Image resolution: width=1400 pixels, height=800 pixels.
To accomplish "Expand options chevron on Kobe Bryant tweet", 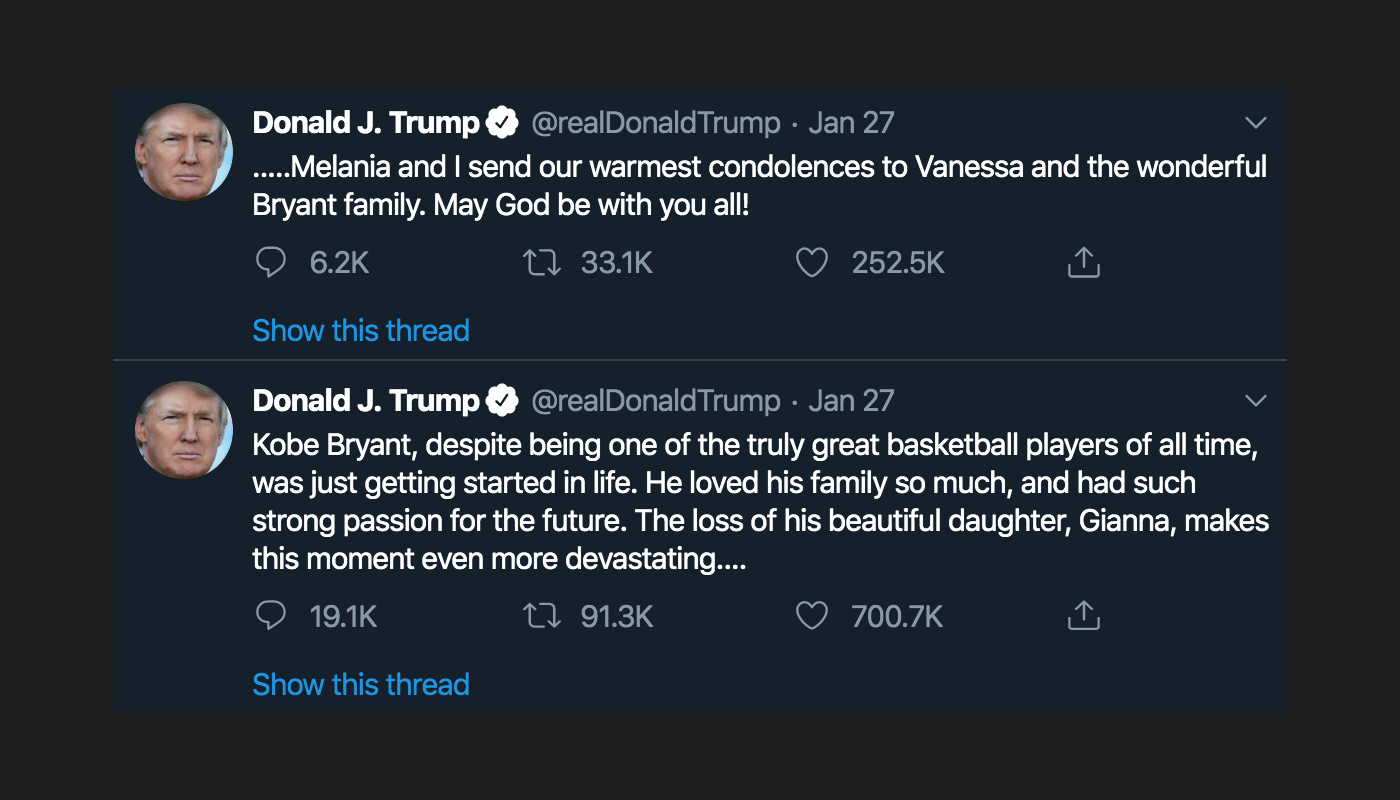I will [x=1255, y=401].
